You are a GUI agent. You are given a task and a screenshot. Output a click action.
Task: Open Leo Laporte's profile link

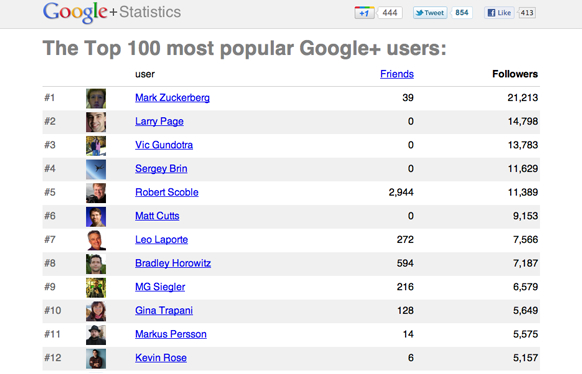pos(161,240)
